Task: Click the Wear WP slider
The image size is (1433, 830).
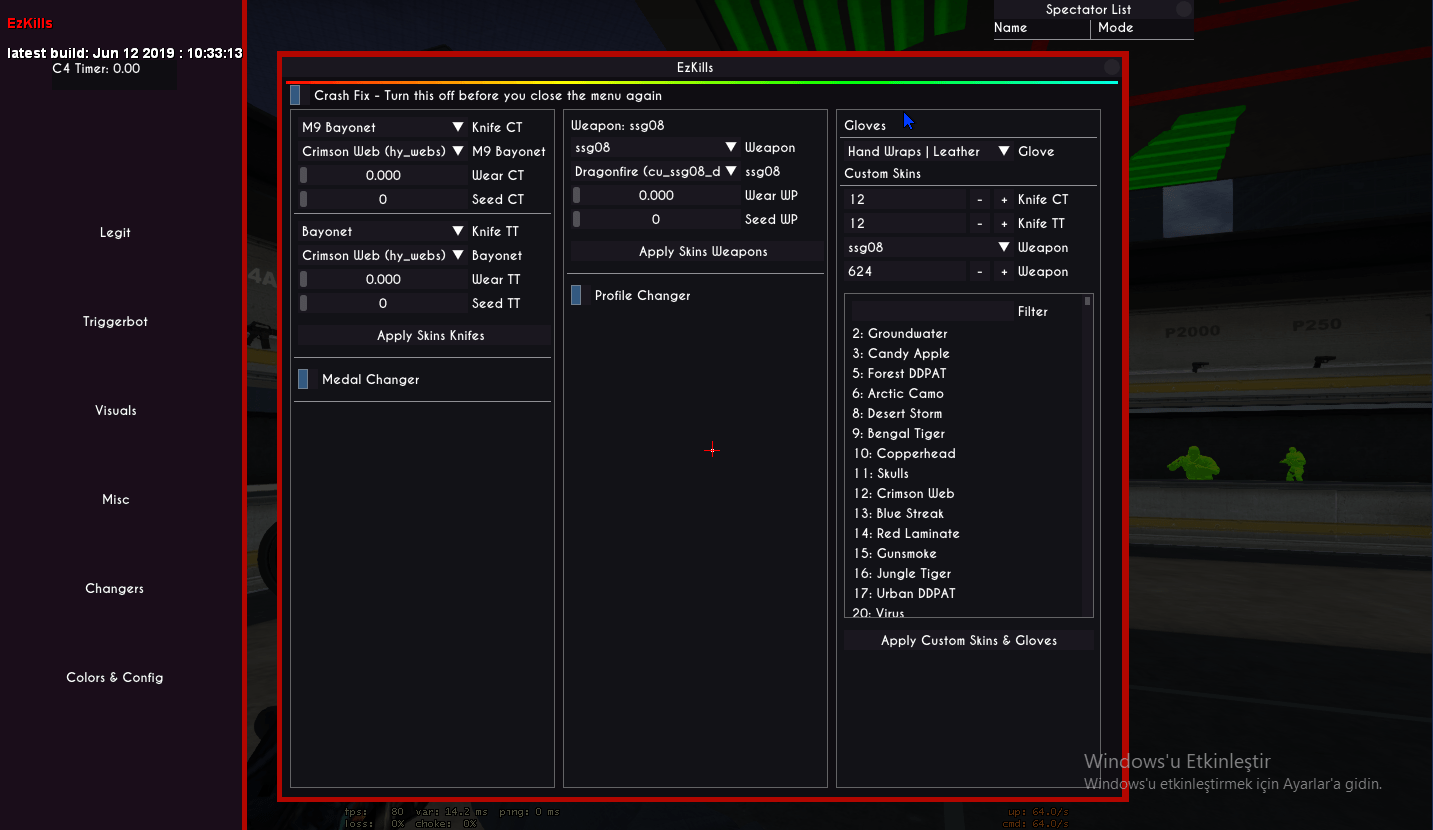Action: tap(656, 195)
